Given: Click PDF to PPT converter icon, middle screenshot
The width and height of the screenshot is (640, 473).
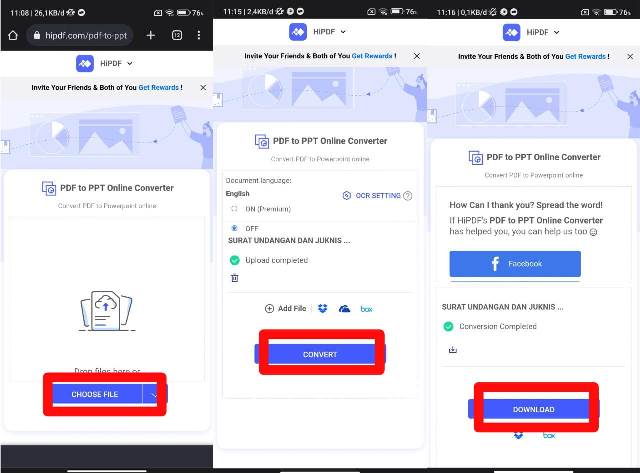Looking at the screenshot, I should click(x=262, y=141).
